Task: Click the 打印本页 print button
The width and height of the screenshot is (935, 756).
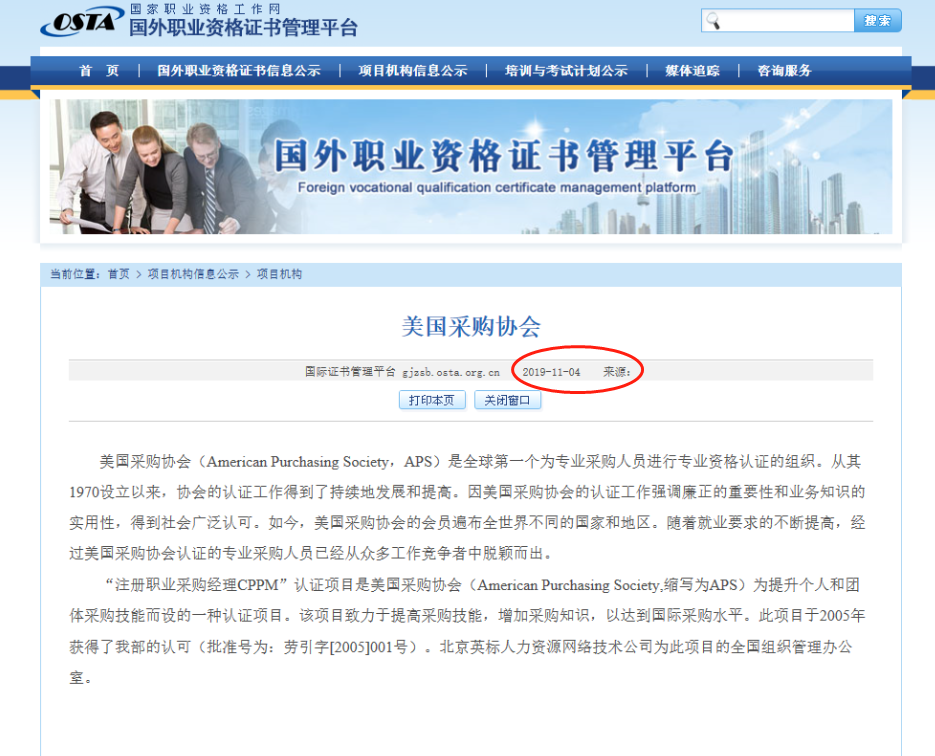Action: [432, 400]
